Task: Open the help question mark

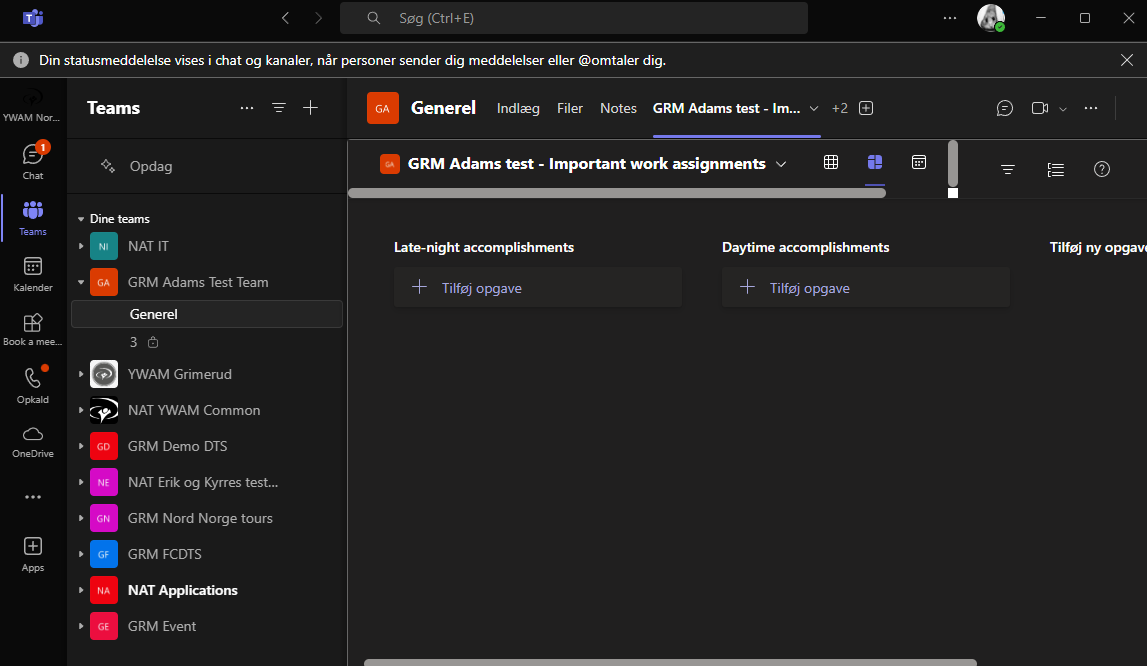Action: pos(1102,170)
